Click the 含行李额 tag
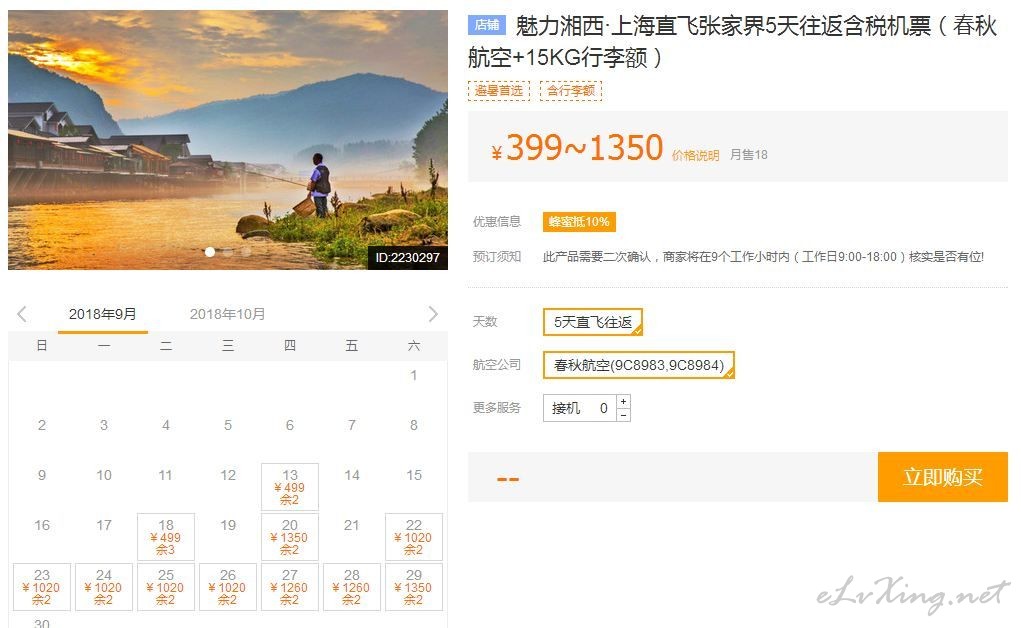 tap(571, 91)
